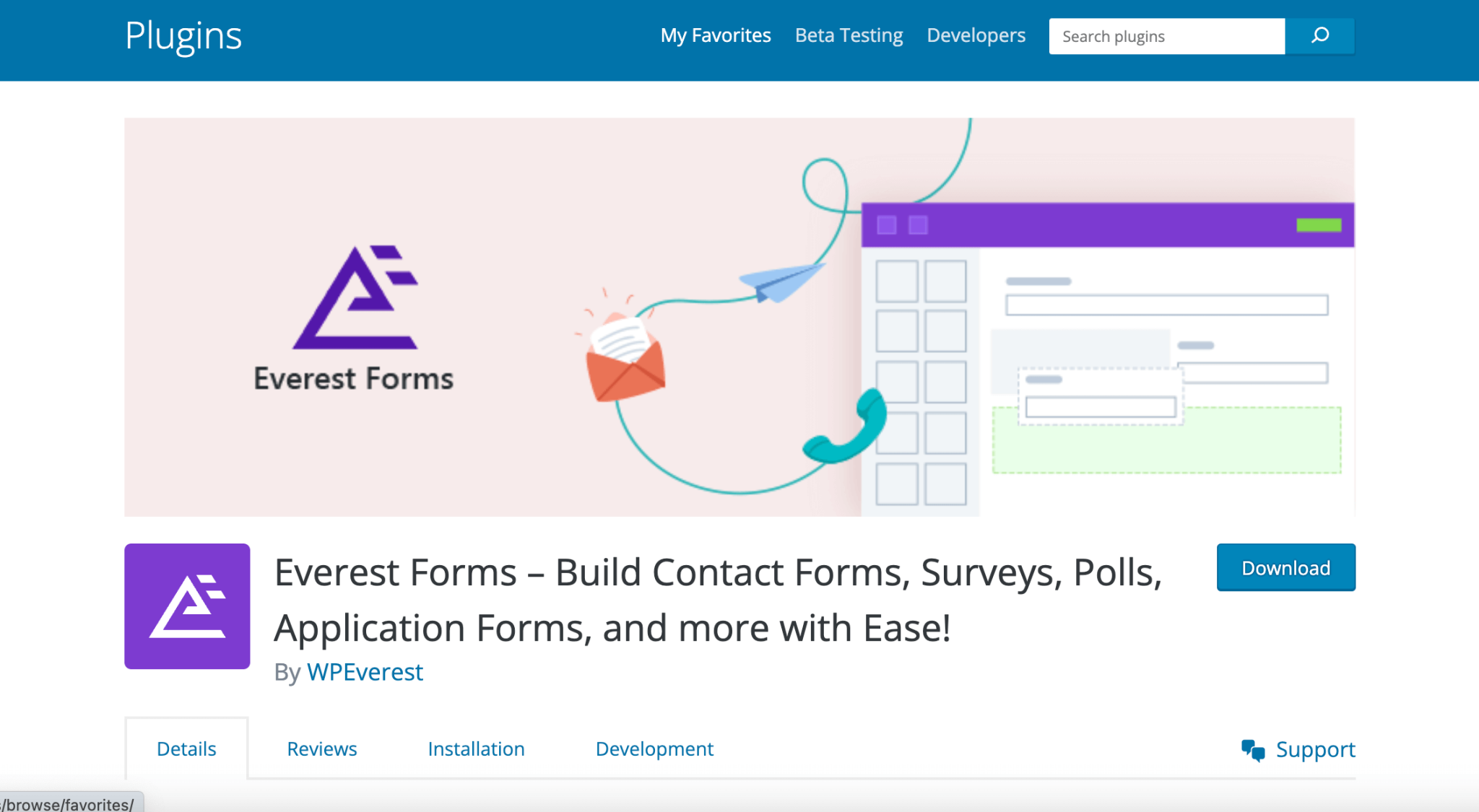
Task: Click the Support text link
Action: (1315, 749)
